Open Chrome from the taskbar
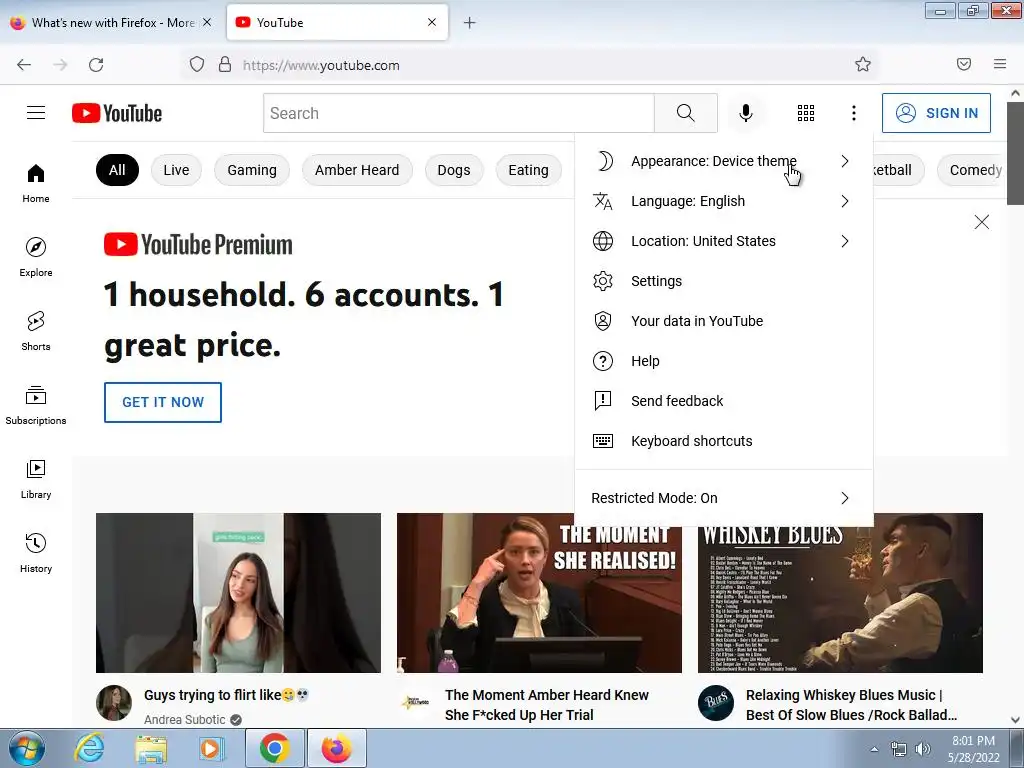The height and width of the screenshot is (768, 1024). point(274,748)
